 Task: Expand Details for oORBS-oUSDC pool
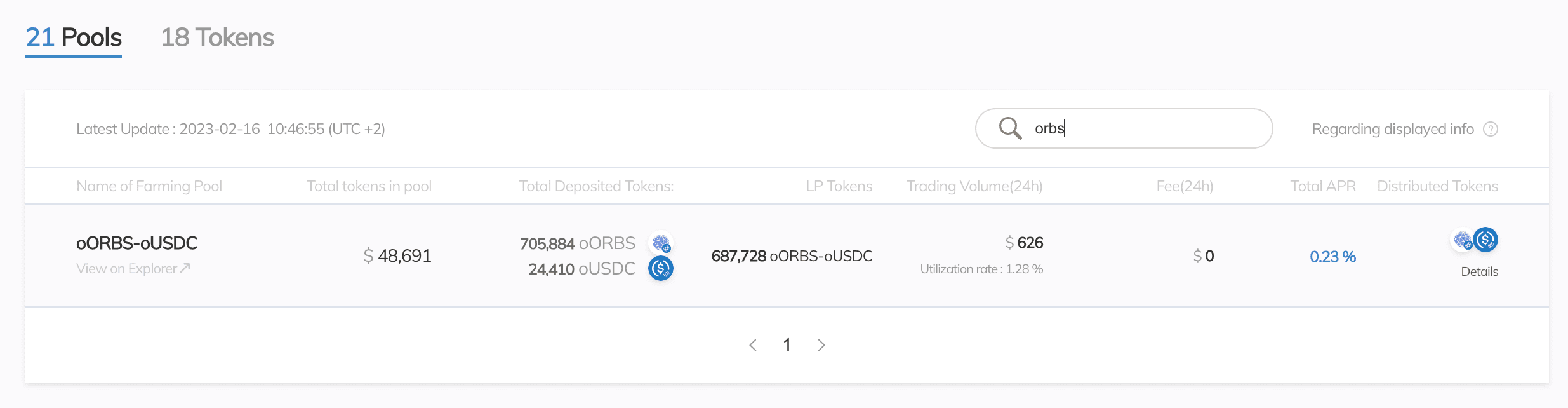coord(1479,271)
